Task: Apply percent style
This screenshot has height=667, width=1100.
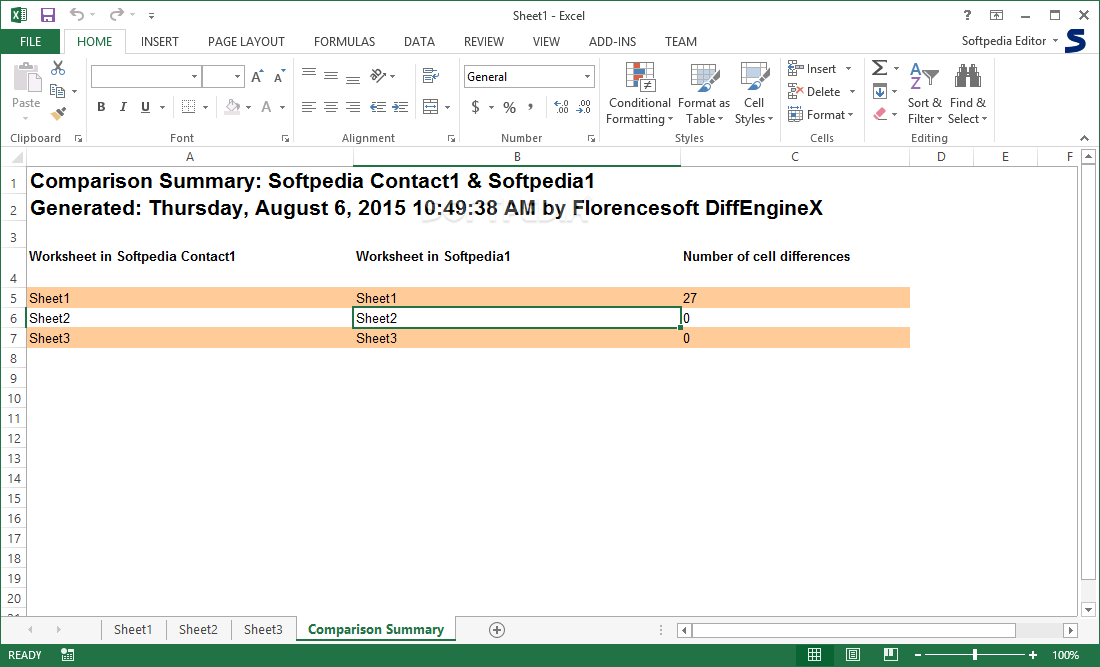Action: [510, 107]
